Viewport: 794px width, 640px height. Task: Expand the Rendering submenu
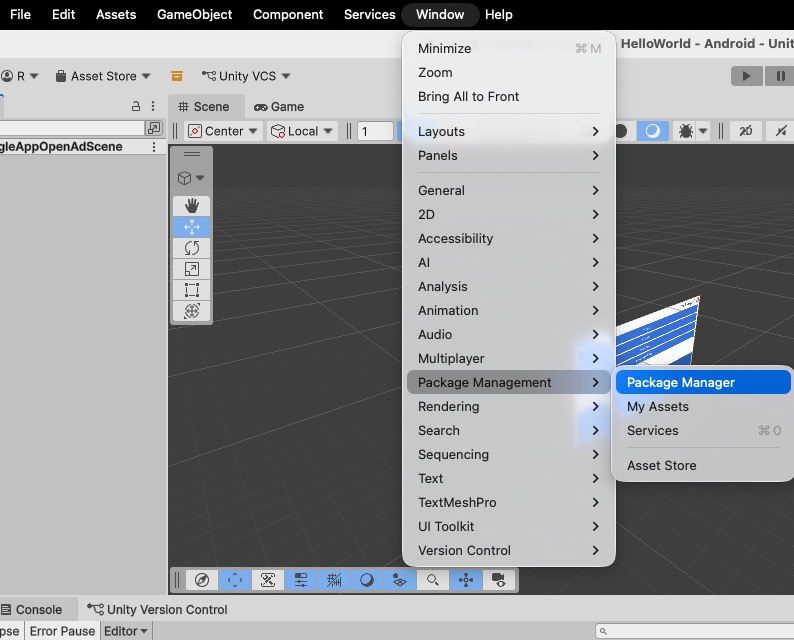pyautogui.click(x=508, y=407)
